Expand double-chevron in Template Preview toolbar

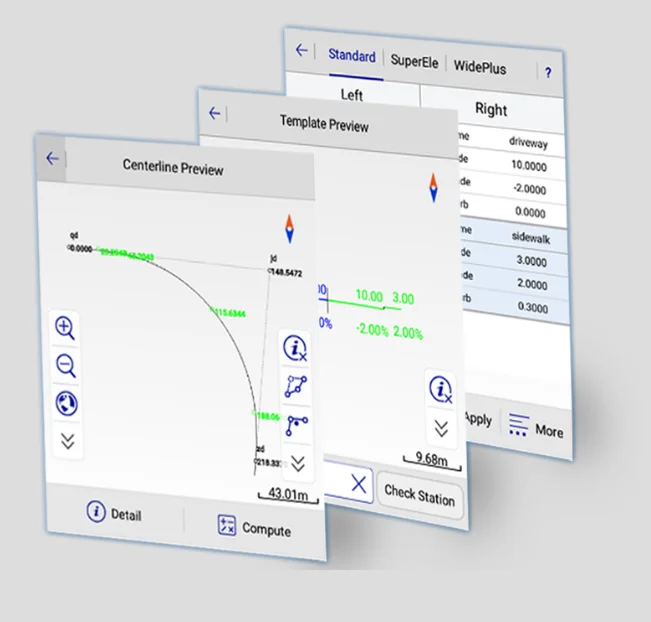coord(441,429)
